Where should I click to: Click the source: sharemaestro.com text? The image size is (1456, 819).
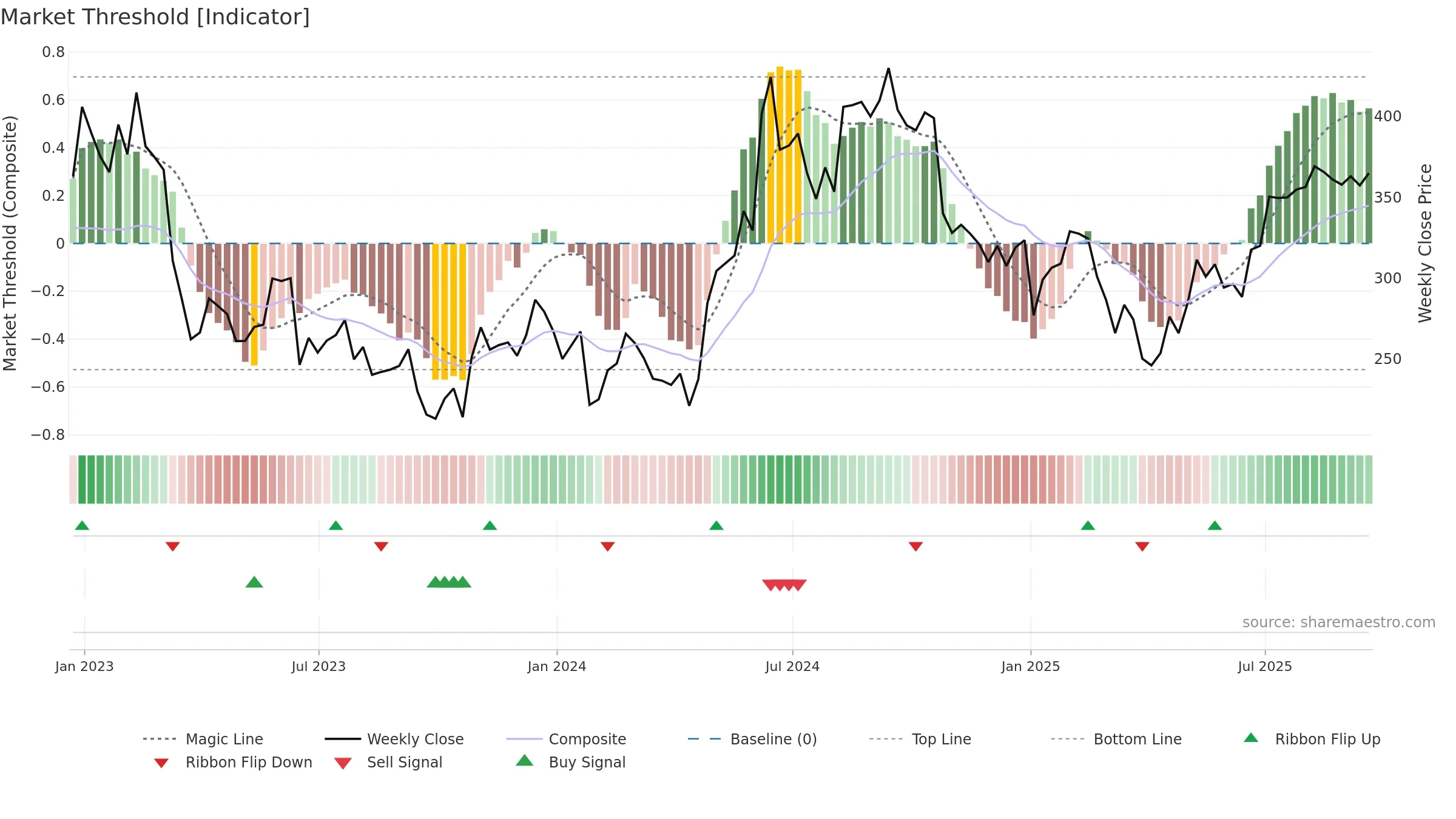1339,622
